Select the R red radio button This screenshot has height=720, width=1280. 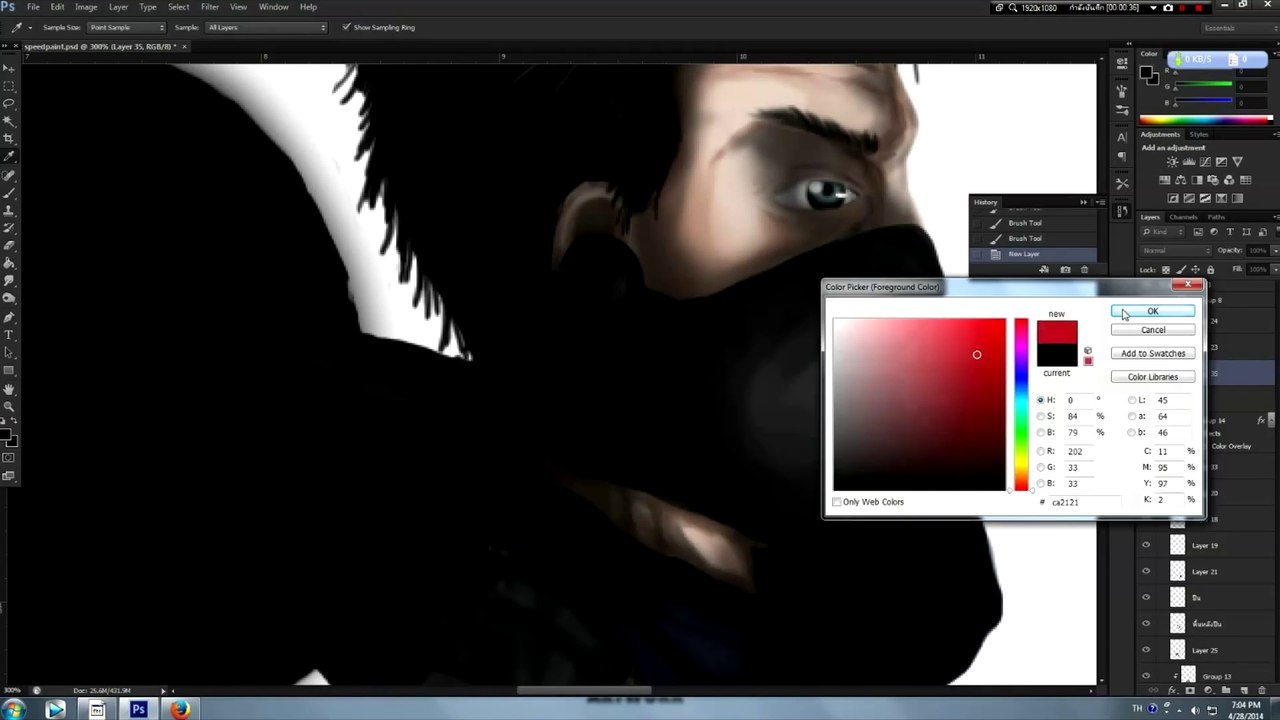pos(1040,451)
